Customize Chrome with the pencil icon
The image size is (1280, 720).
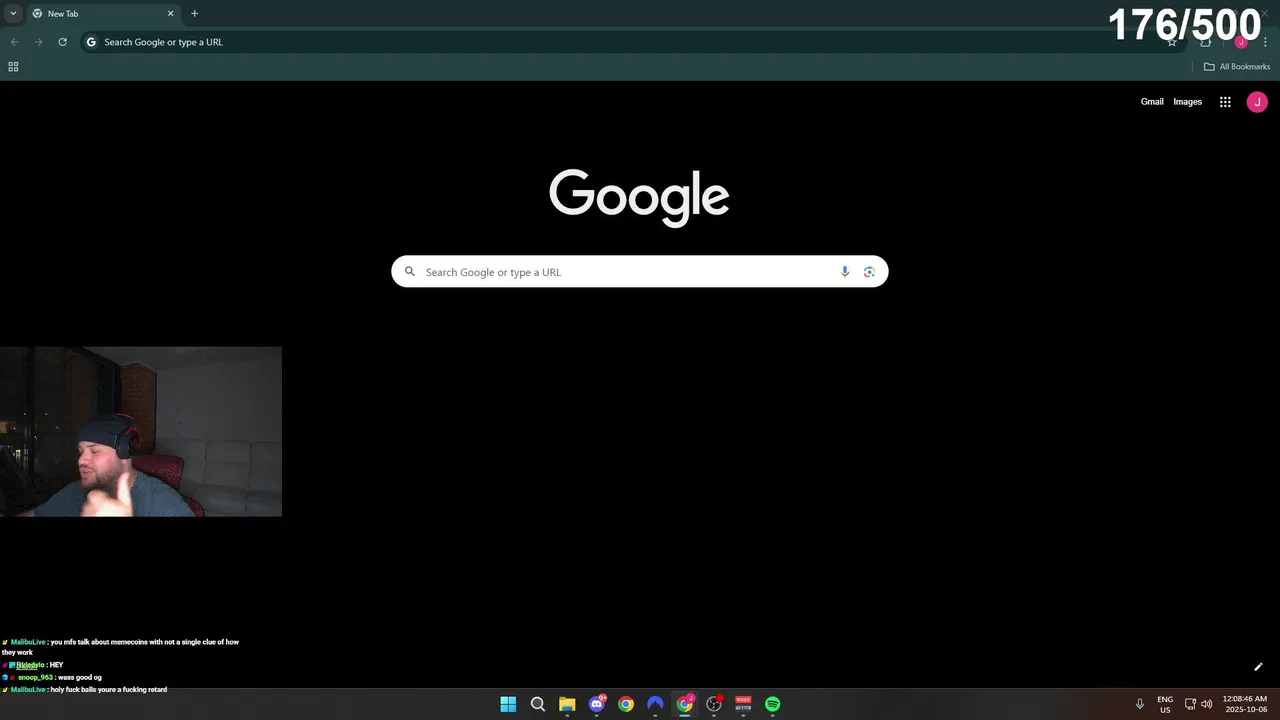point(1258,667)
